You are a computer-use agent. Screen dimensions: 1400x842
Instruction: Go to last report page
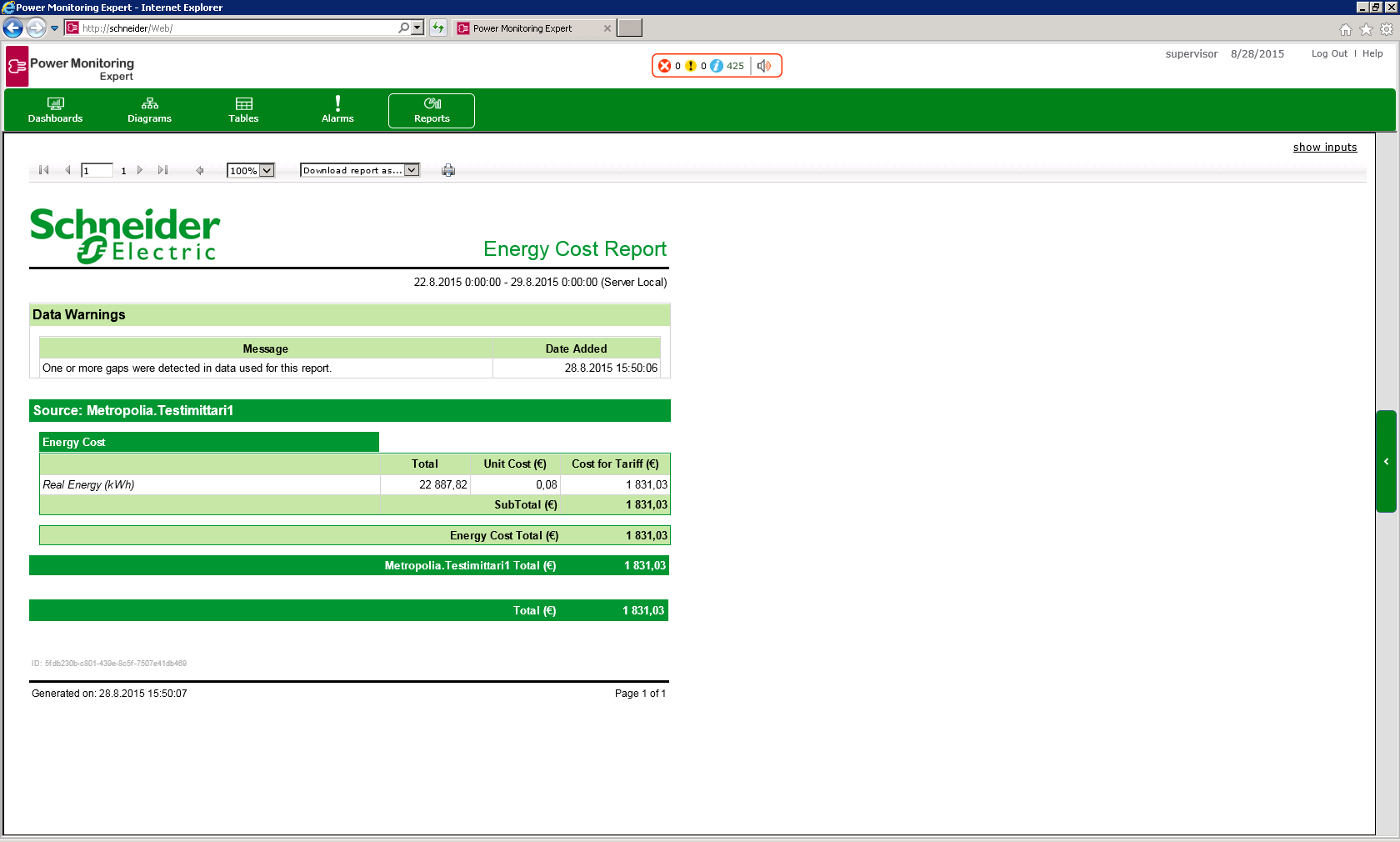[x=162, y=170]
